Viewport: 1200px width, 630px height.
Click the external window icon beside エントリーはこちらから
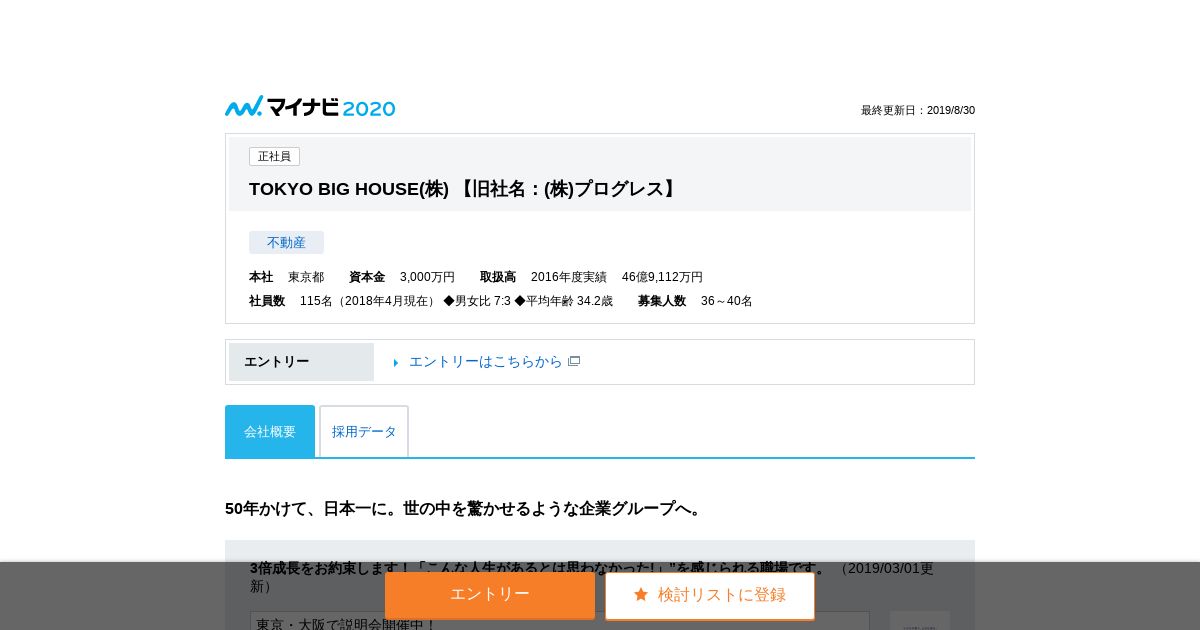(574, 361)
